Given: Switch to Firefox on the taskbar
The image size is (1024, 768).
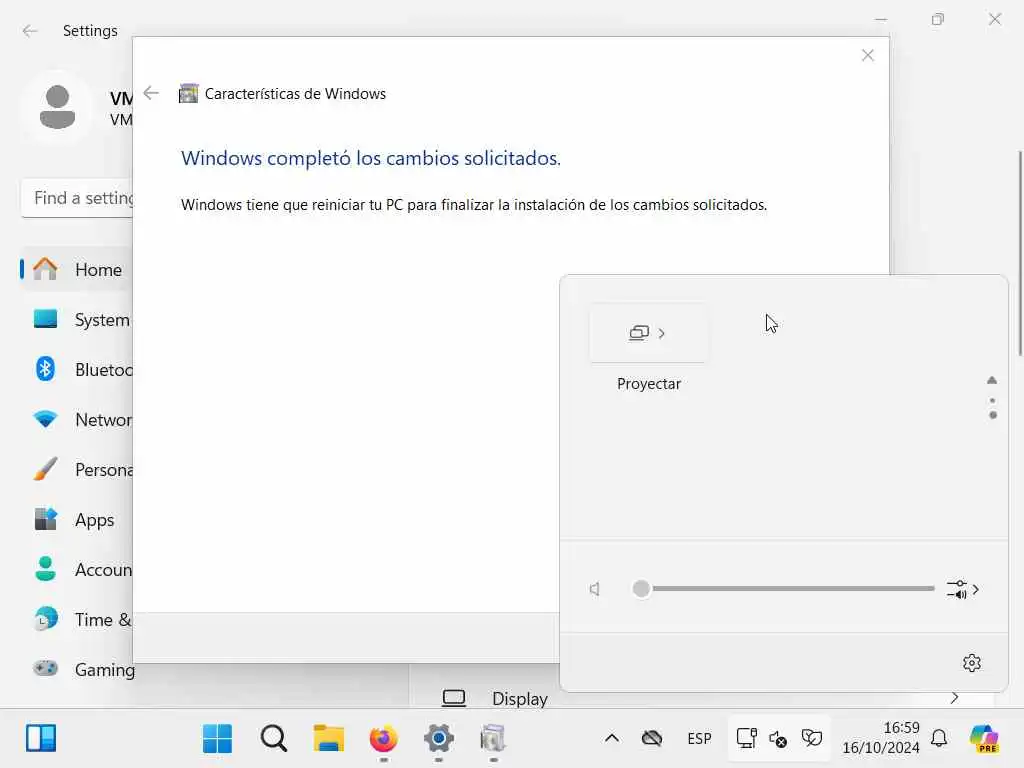Looking at the screenshot, I should (x=383, y=739).
